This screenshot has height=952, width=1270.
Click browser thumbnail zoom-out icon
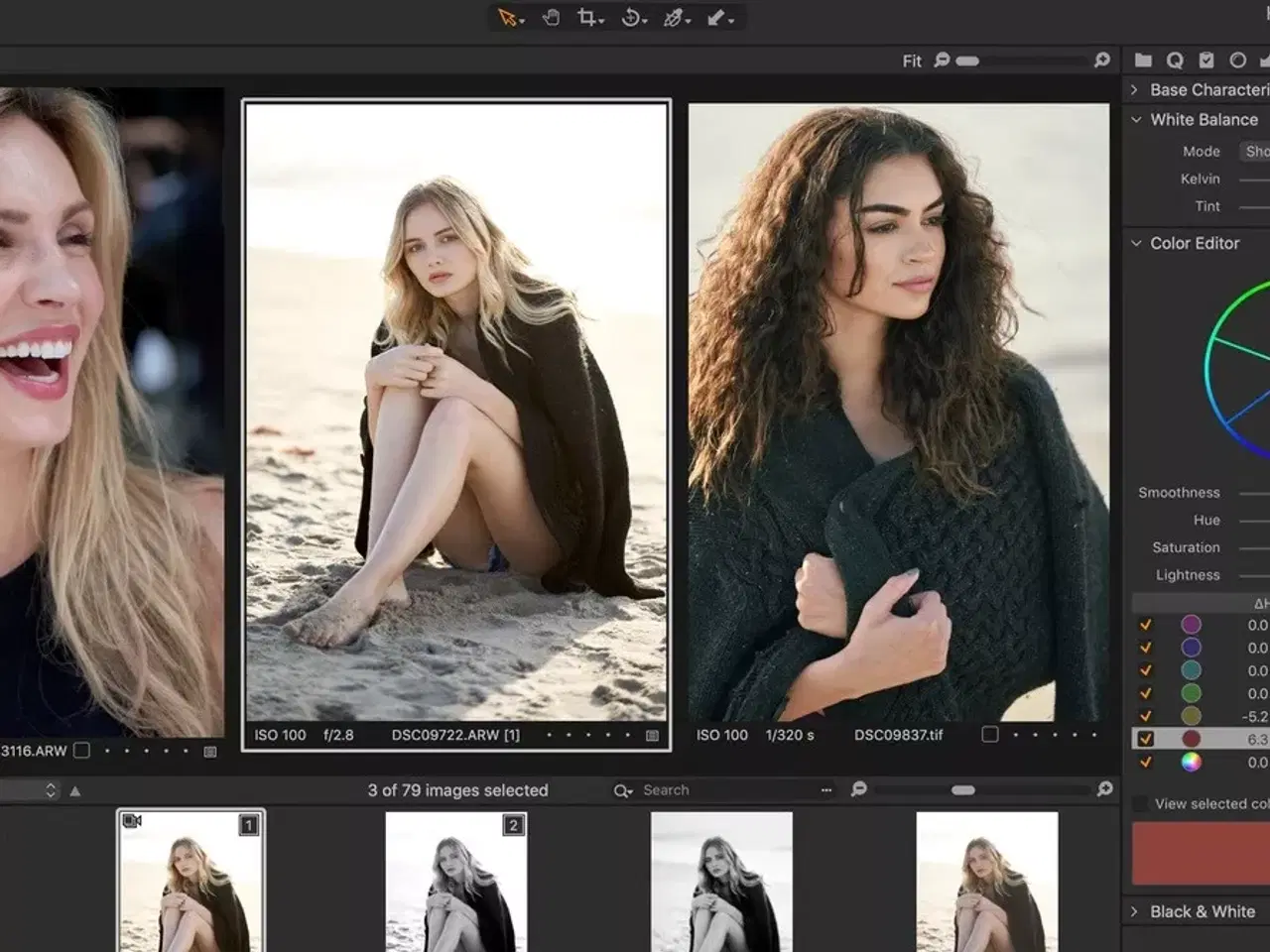859,789
